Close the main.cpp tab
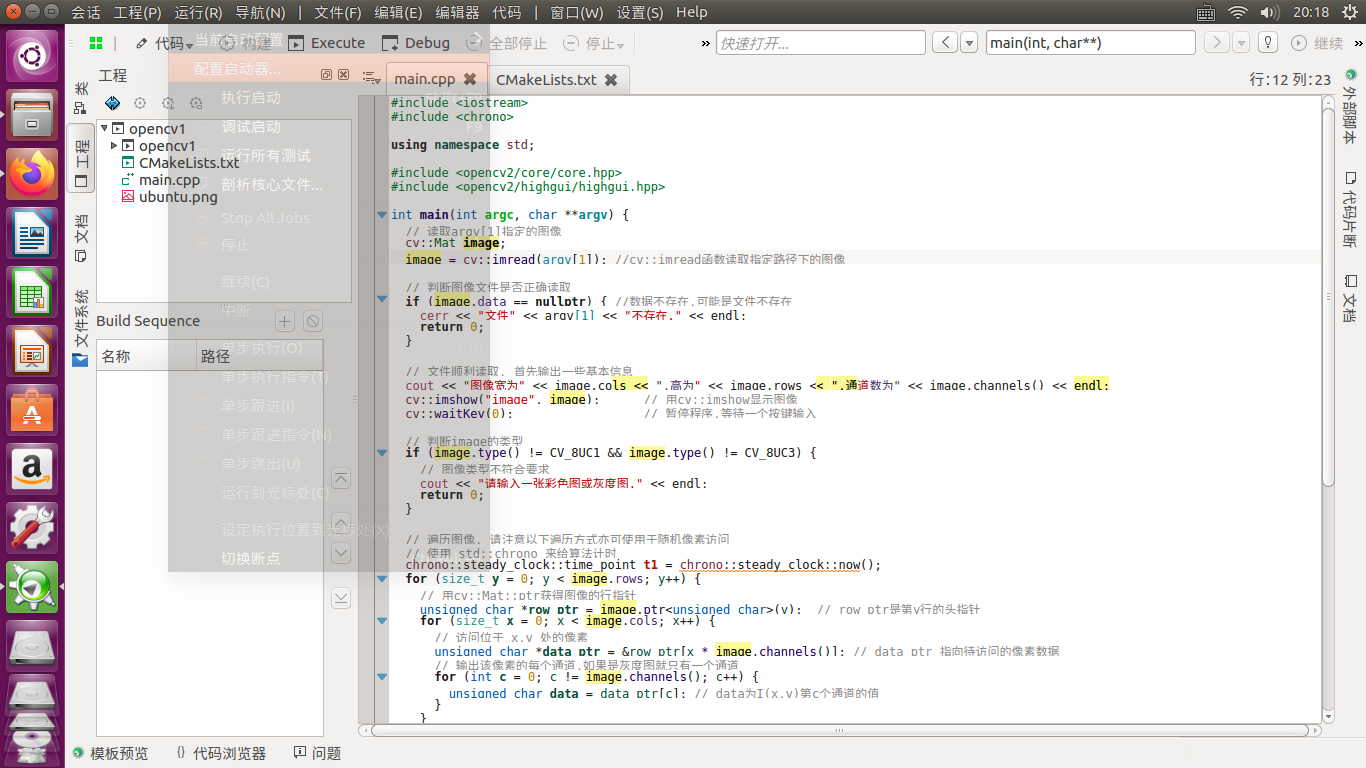Viewport: 1366px width, 768px height. 469,79
